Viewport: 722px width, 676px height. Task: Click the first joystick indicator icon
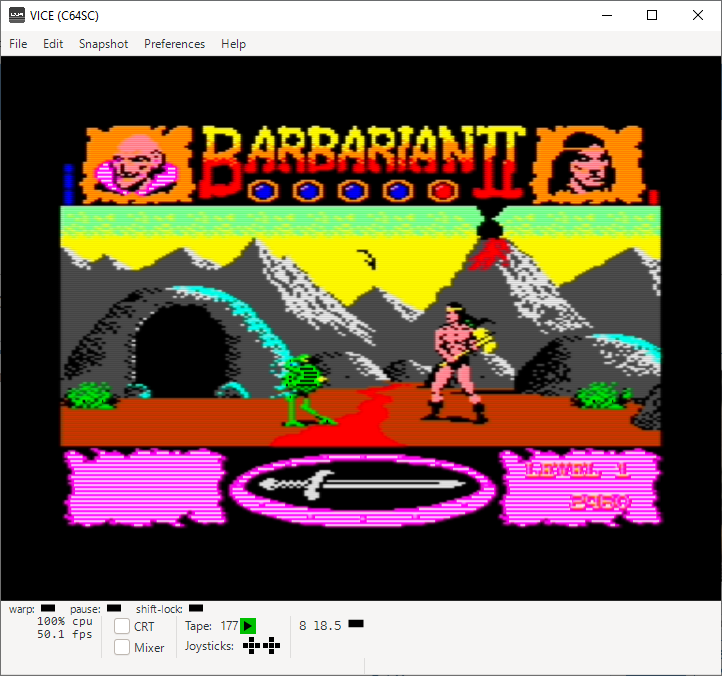point(251,646)
